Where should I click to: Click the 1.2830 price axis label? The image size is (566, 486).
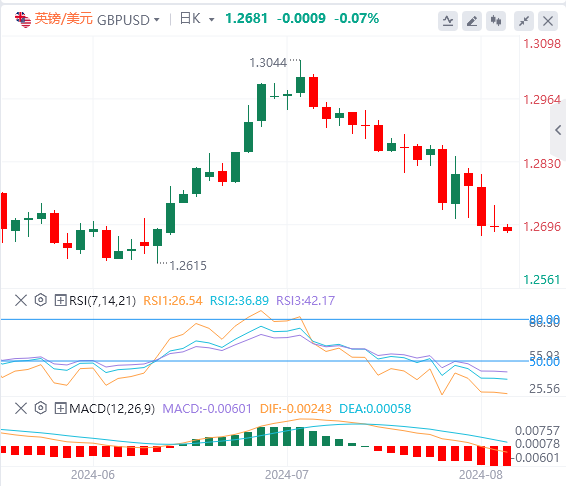542,164
